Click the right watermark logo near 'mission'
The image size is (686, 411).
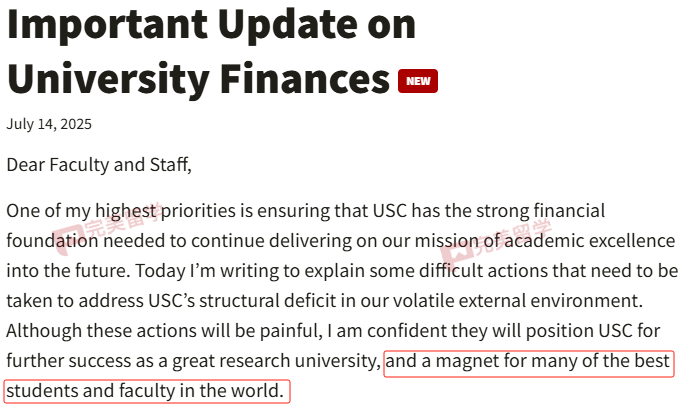coord(456,253)
